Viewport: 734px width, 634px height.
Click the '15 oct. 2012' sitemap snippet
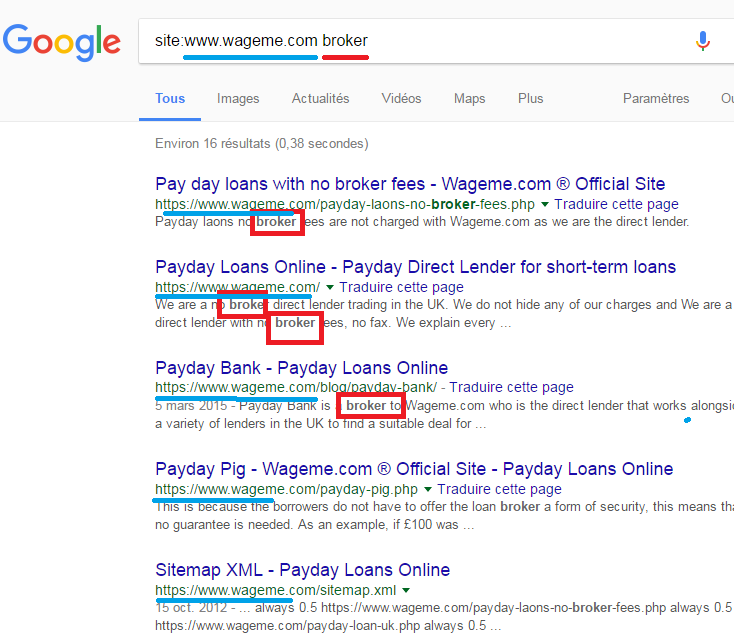(x=444, y=617)
